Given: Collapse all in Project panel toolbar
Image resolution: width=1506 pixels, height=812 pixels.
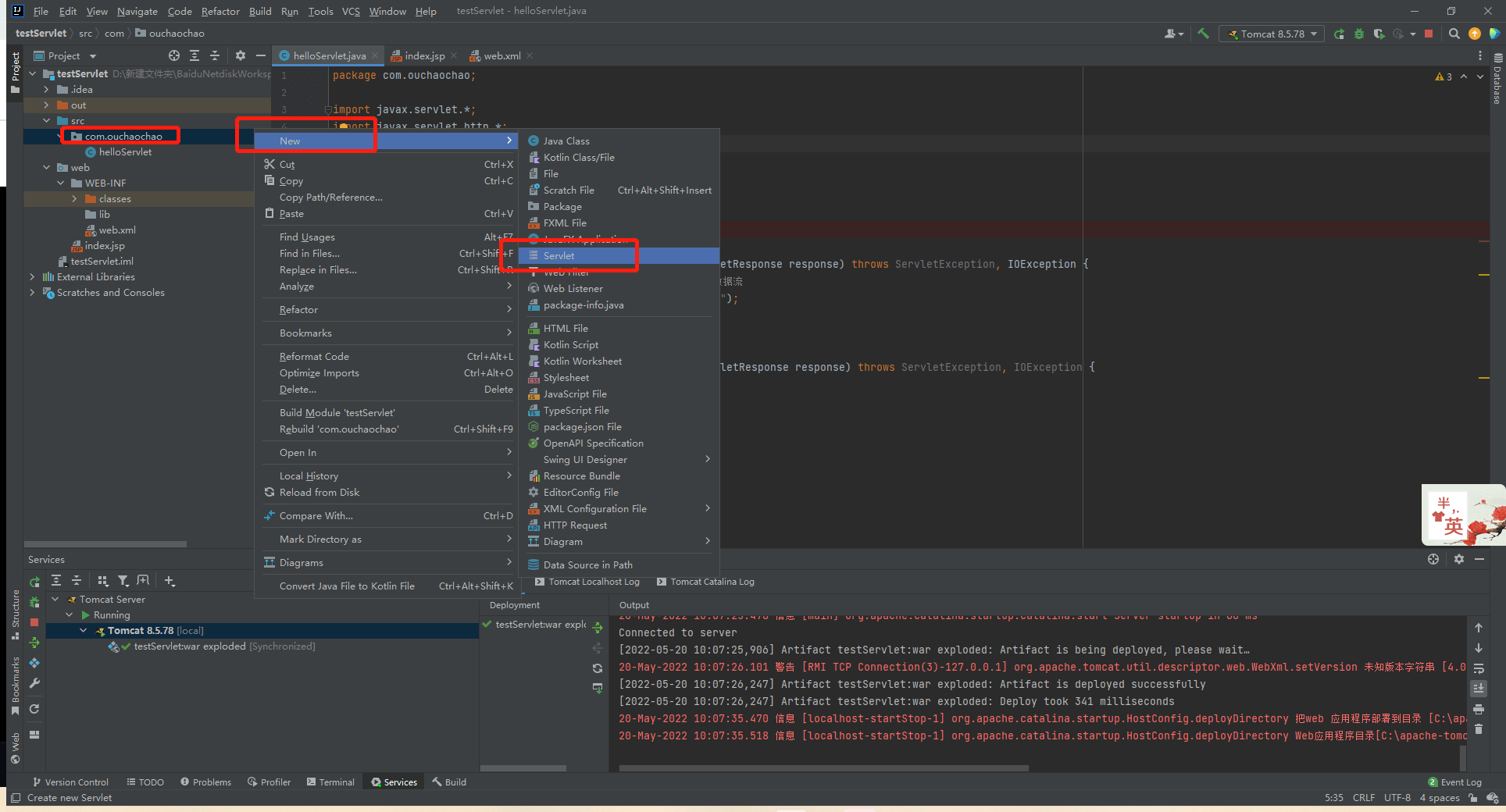Looking at the screenshot, I should (x=215, y=55).
